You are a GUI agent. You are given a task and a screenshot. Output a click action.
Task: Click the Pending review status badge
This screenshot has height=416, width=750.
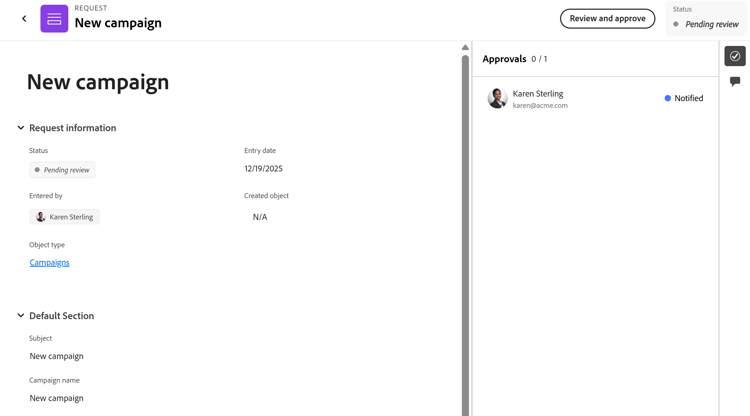[62, 170]
